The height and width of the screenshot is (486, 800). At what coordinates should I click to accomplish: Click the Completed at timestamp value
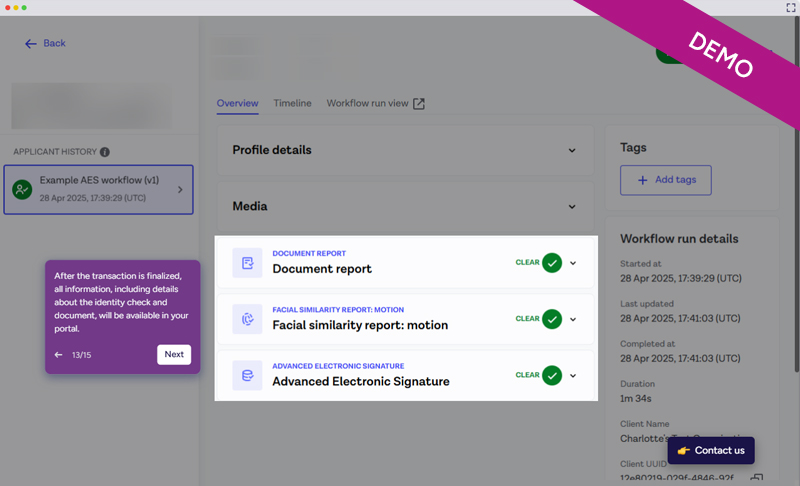click(681, 359)
